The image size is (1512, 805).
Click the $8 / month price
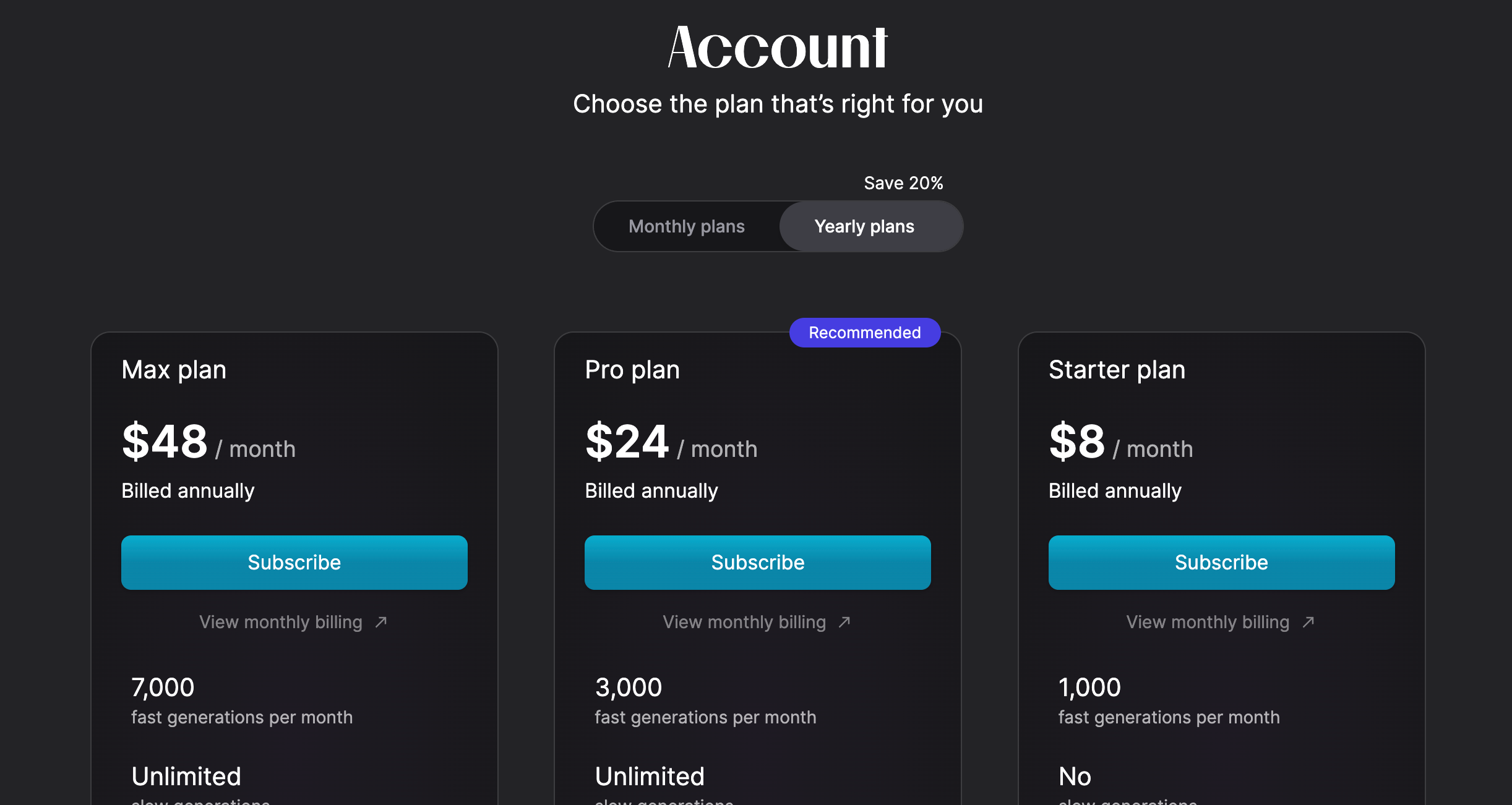[x=1121, y=442]
